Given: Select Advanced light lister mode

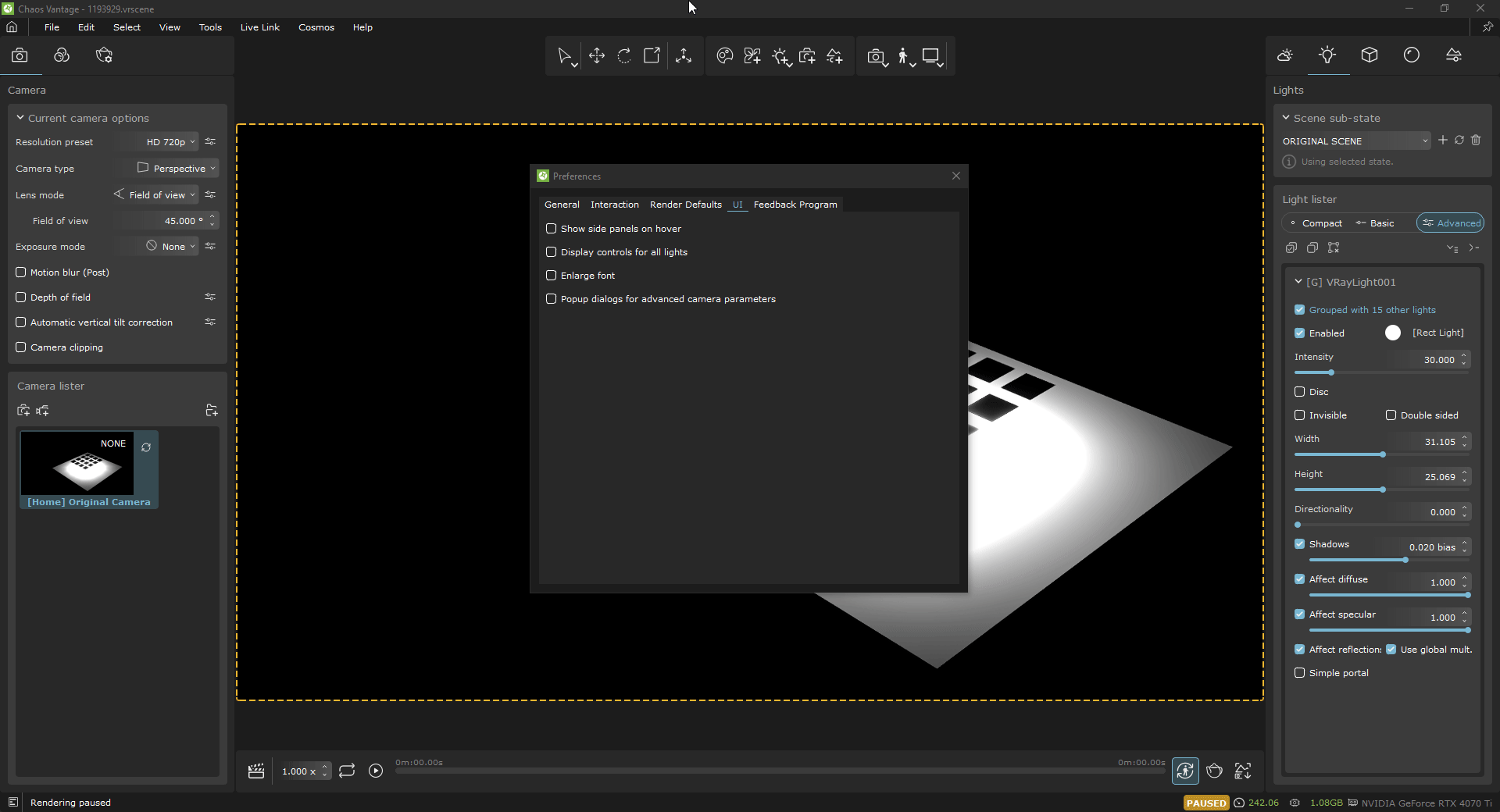Looking at the screenshot, I should (1451, 223).
